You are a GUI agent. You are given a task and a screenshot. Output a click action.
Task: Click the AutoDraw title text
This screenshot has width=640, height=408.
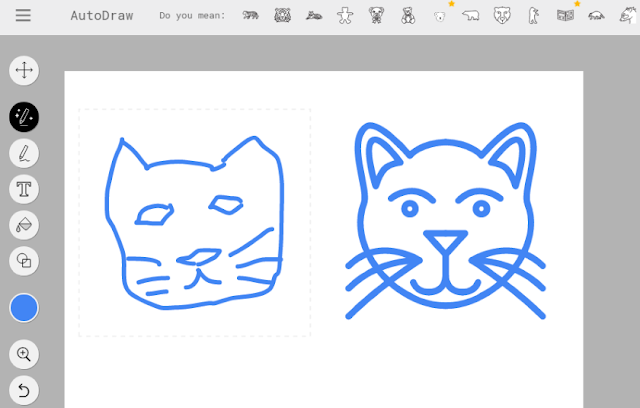(102, 16)
